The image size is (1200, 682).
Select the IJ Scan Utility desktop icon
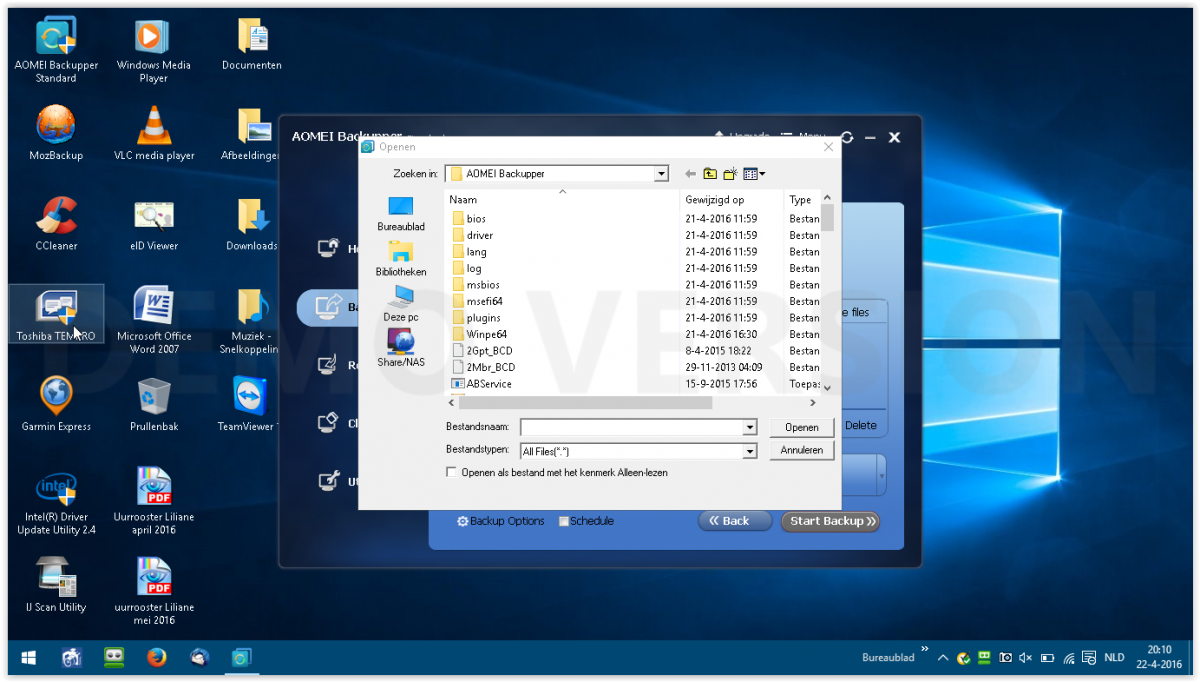pyautogui.click(x=56, y=586)
